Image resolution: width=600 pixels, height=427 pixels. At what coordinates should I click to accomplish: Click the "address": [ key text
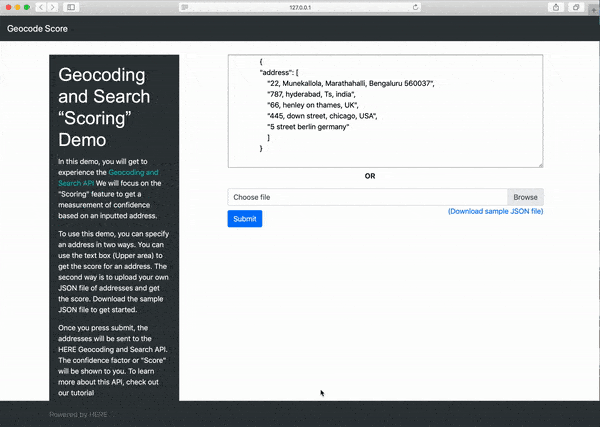(x=279, y=72)
